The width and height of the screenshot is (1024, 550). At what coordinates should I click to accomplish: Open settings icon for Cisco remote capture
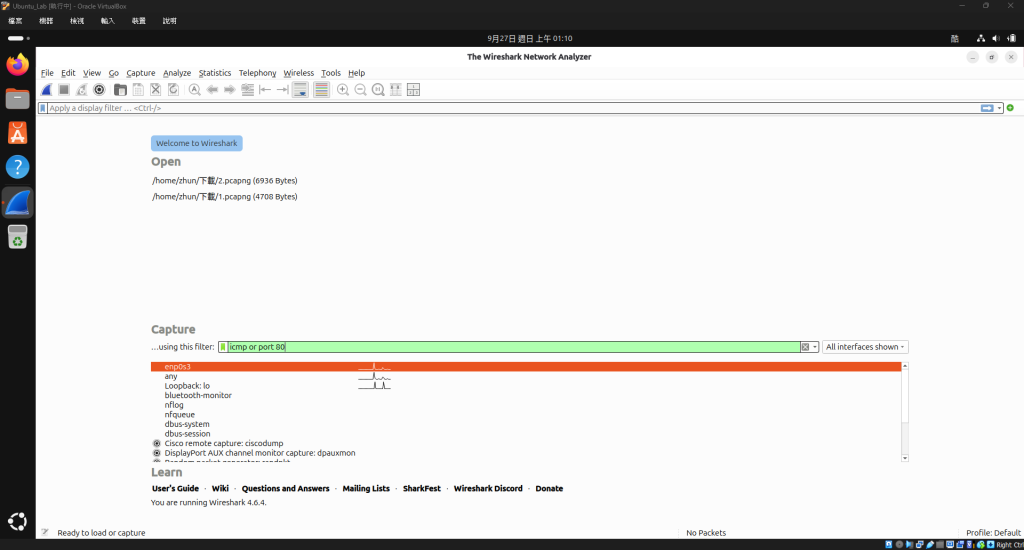click(157, 444)
